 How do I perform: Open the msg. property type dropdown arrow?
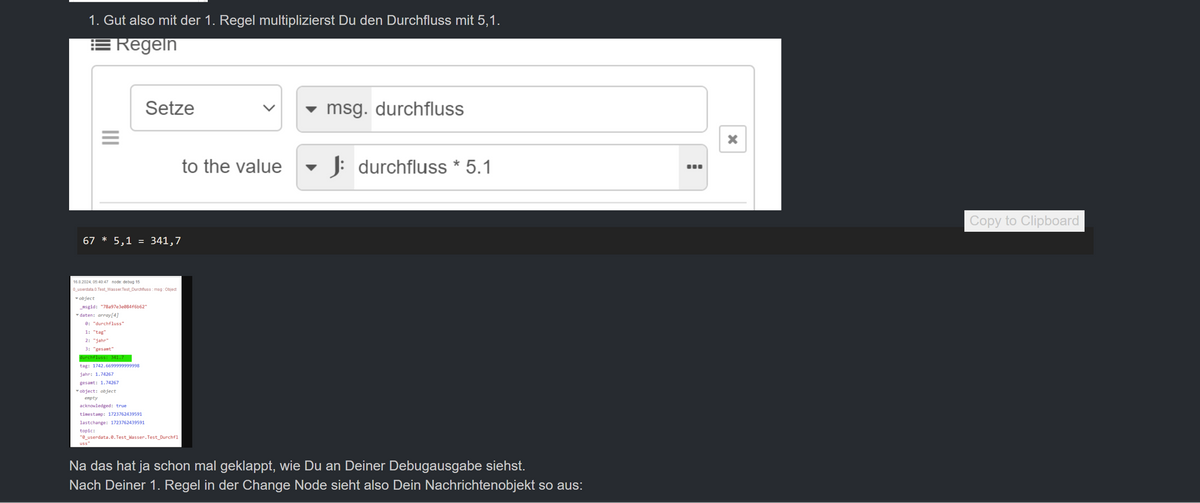311,109
